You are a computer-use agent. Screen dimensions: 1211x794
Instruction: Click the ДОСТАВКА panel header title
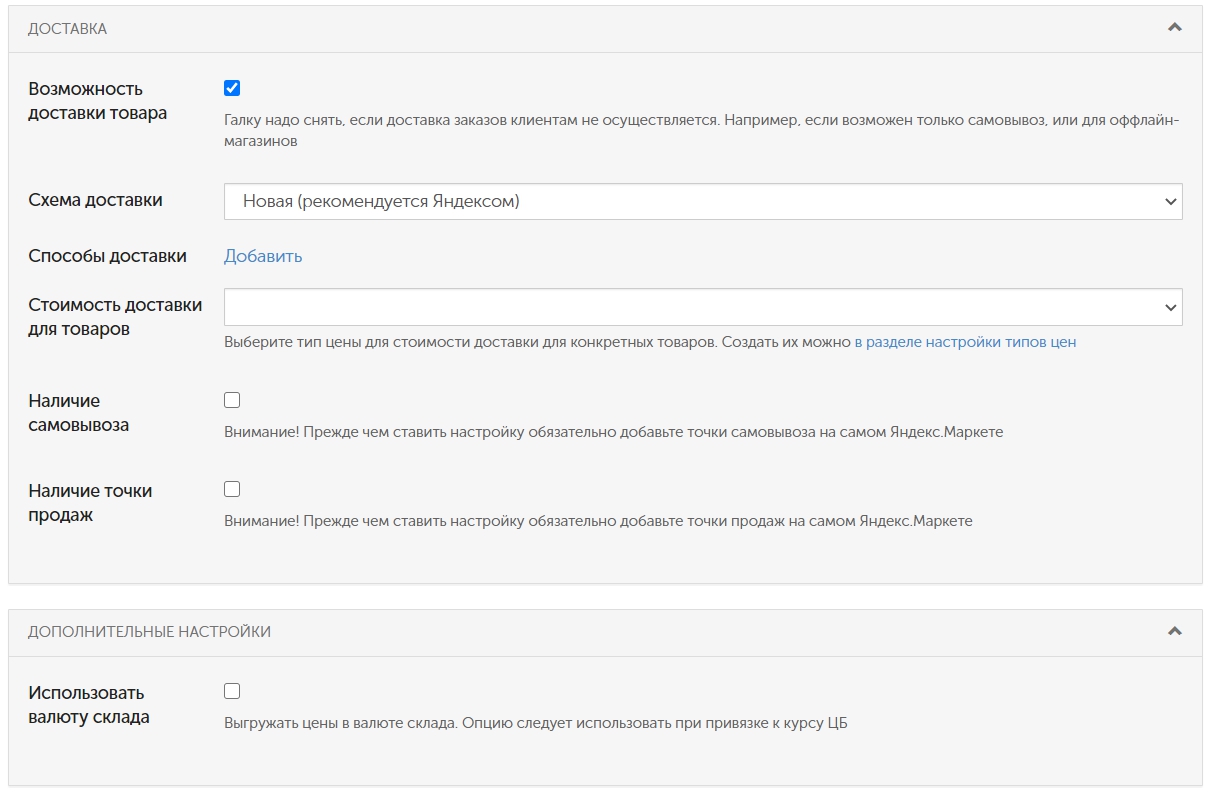[67, 29]
